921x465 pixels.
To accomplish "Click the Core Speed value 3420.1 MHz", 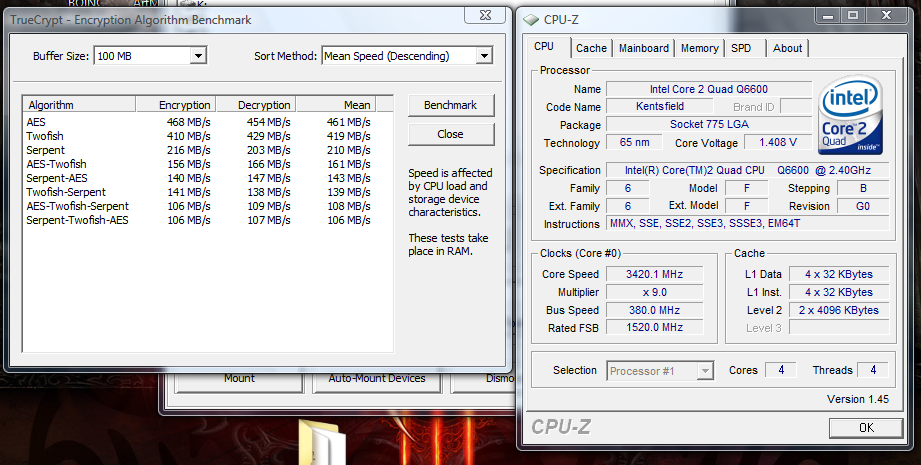I will pos(654,274).
